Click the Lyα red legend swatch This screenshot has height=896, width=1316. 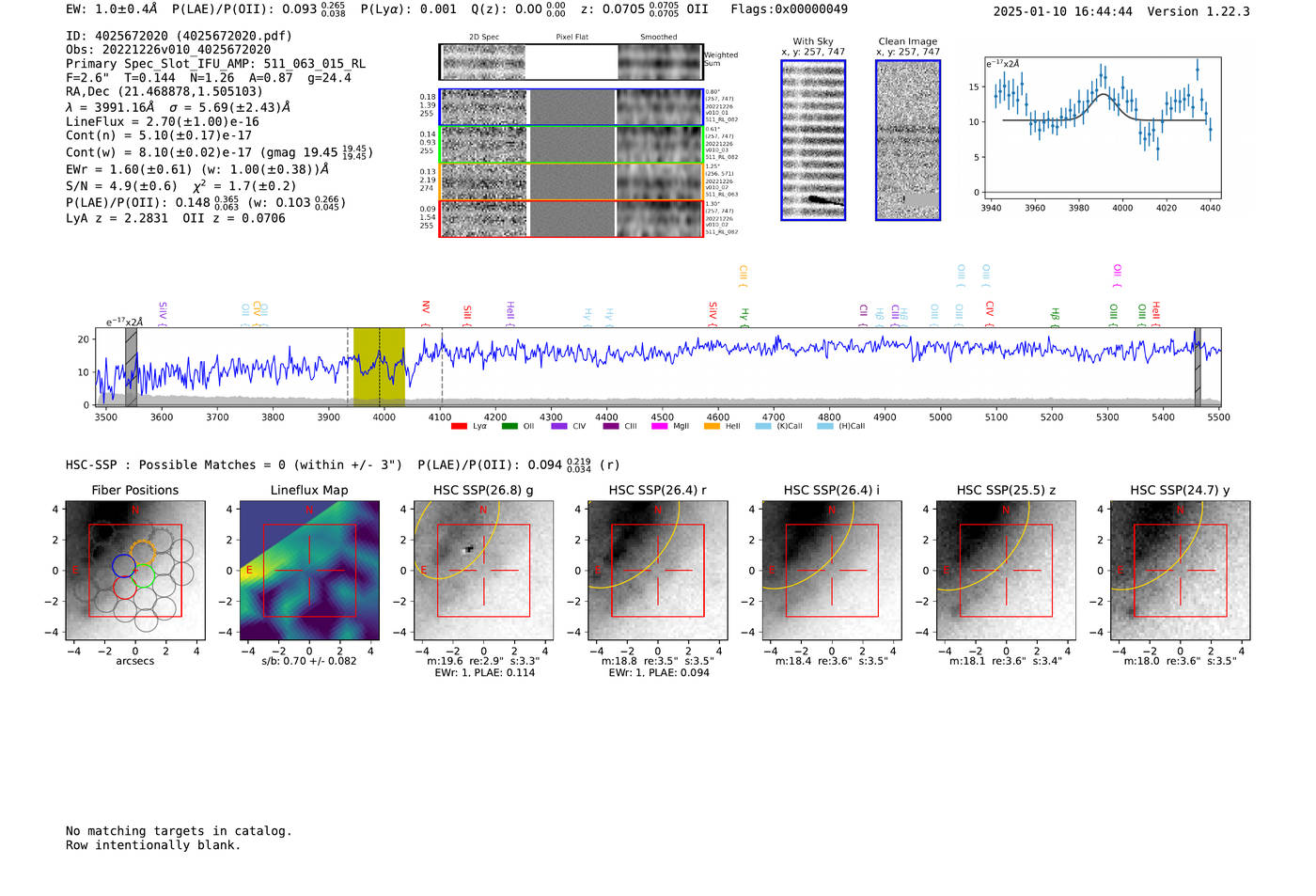click(x=459, y=427)
